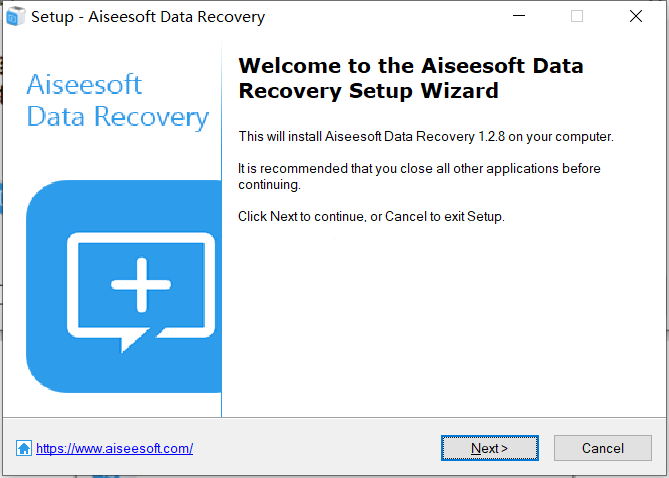The image size is (669, 478).
Task: Click the "Setup - Aiseesoft Data Recovery" title text
Action: point(148,17)
